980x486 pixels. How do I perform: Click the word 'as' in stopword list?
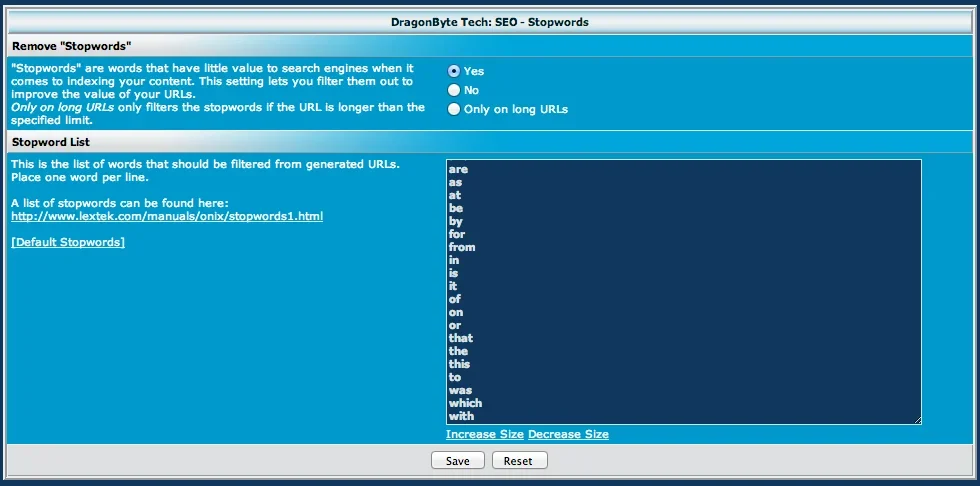click(x=456, y=182)
